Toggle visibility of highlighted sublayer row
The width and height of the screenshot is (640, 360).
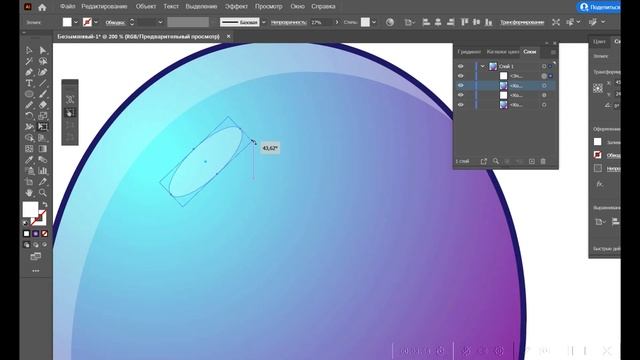coord(460,85)
